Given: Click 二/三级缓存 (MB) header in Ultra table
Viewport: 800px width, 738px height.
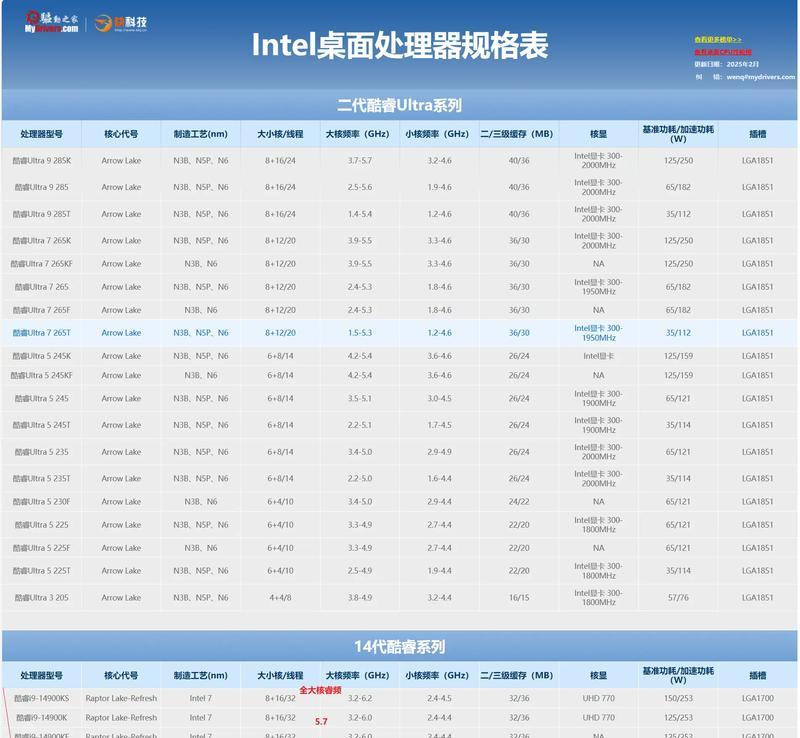Looking at the screenshot, I should (517, 134).
